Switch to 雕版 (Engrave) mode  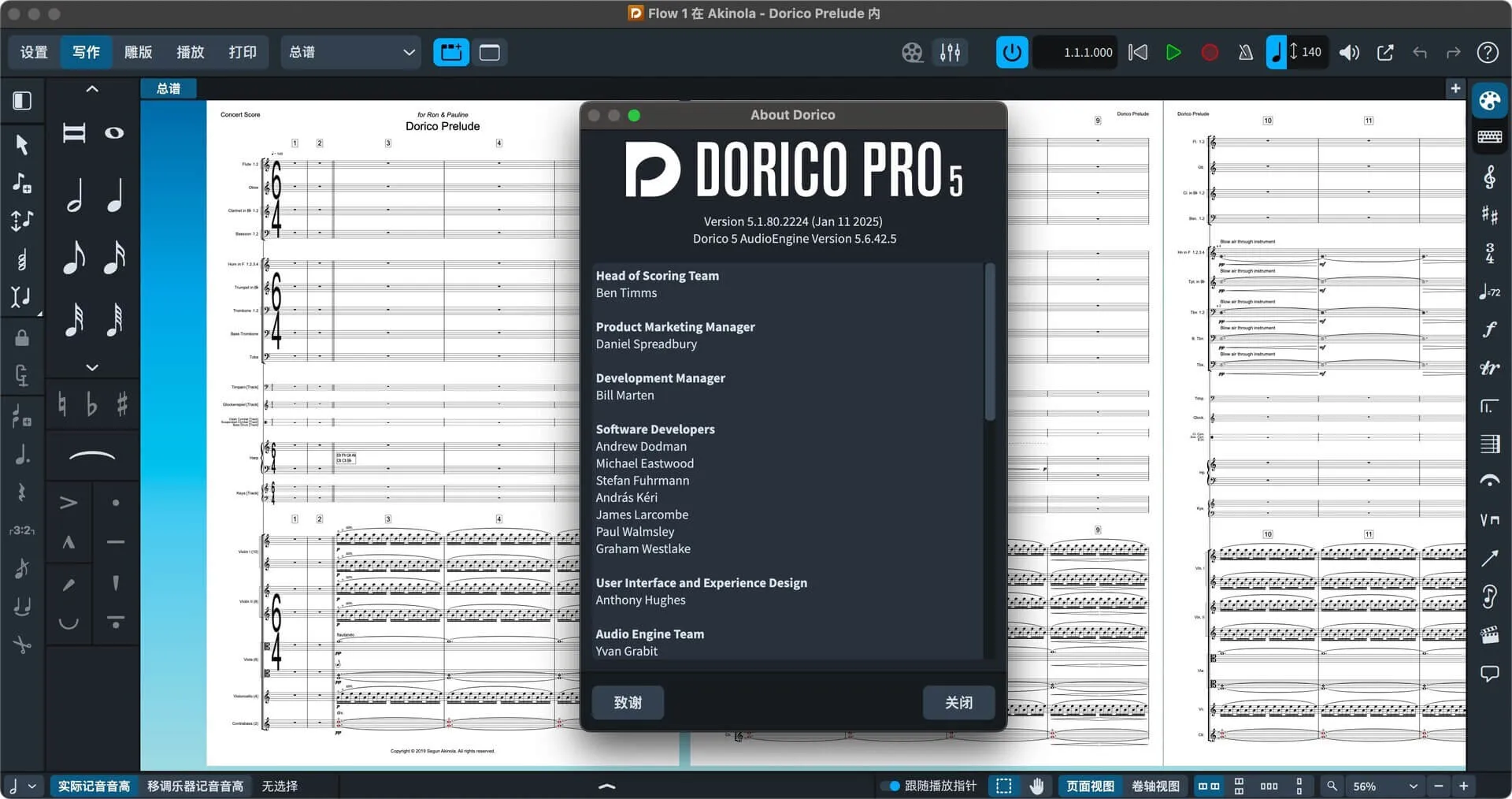(x=138, y=52)
